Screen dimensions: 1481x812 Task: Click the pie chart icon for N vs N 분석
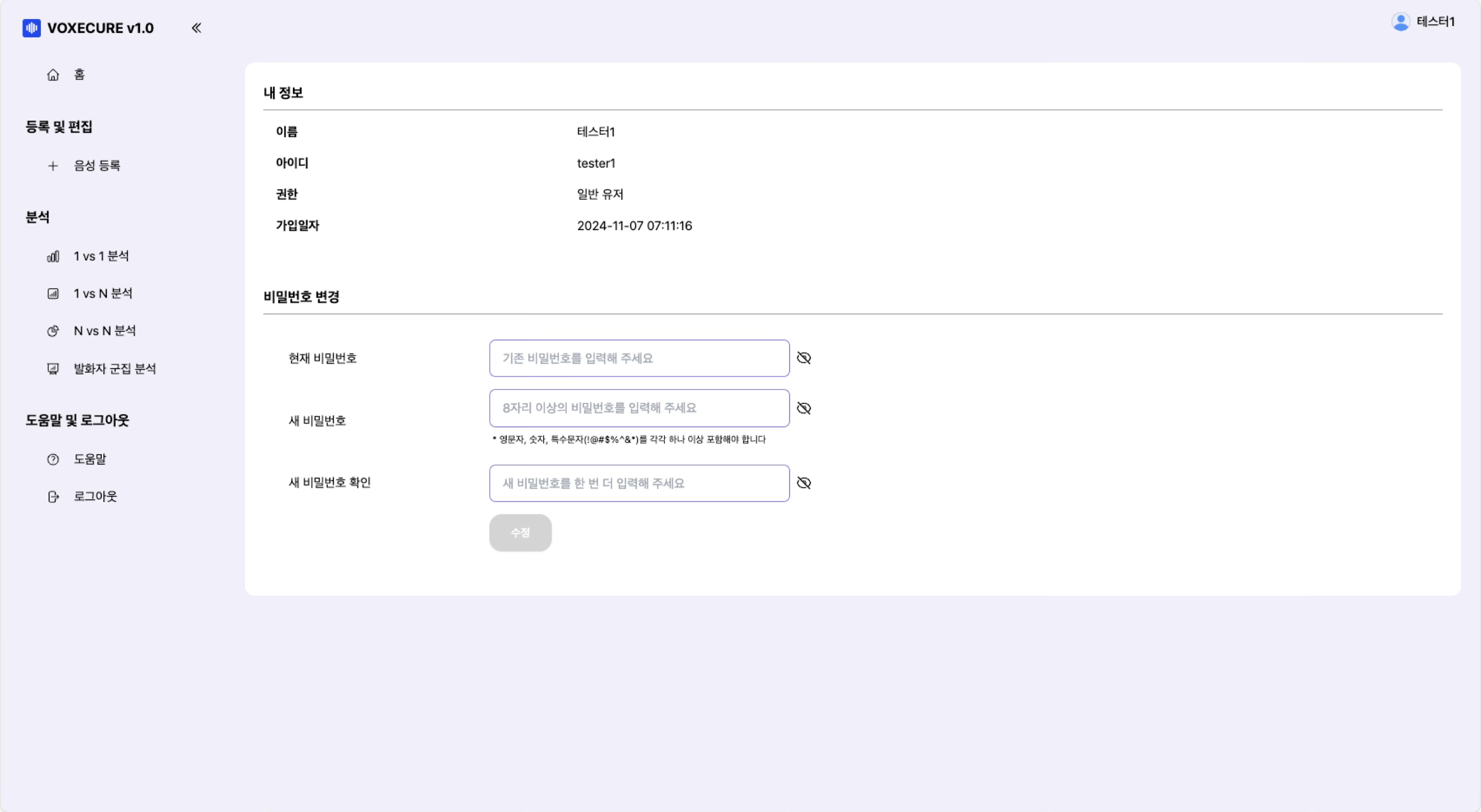point(53,331)
